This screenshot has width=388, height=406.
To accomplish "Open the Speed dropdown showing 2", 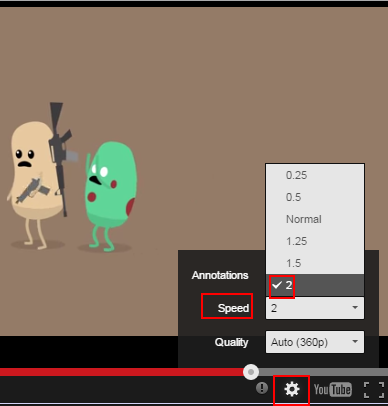I will point(315,308).
